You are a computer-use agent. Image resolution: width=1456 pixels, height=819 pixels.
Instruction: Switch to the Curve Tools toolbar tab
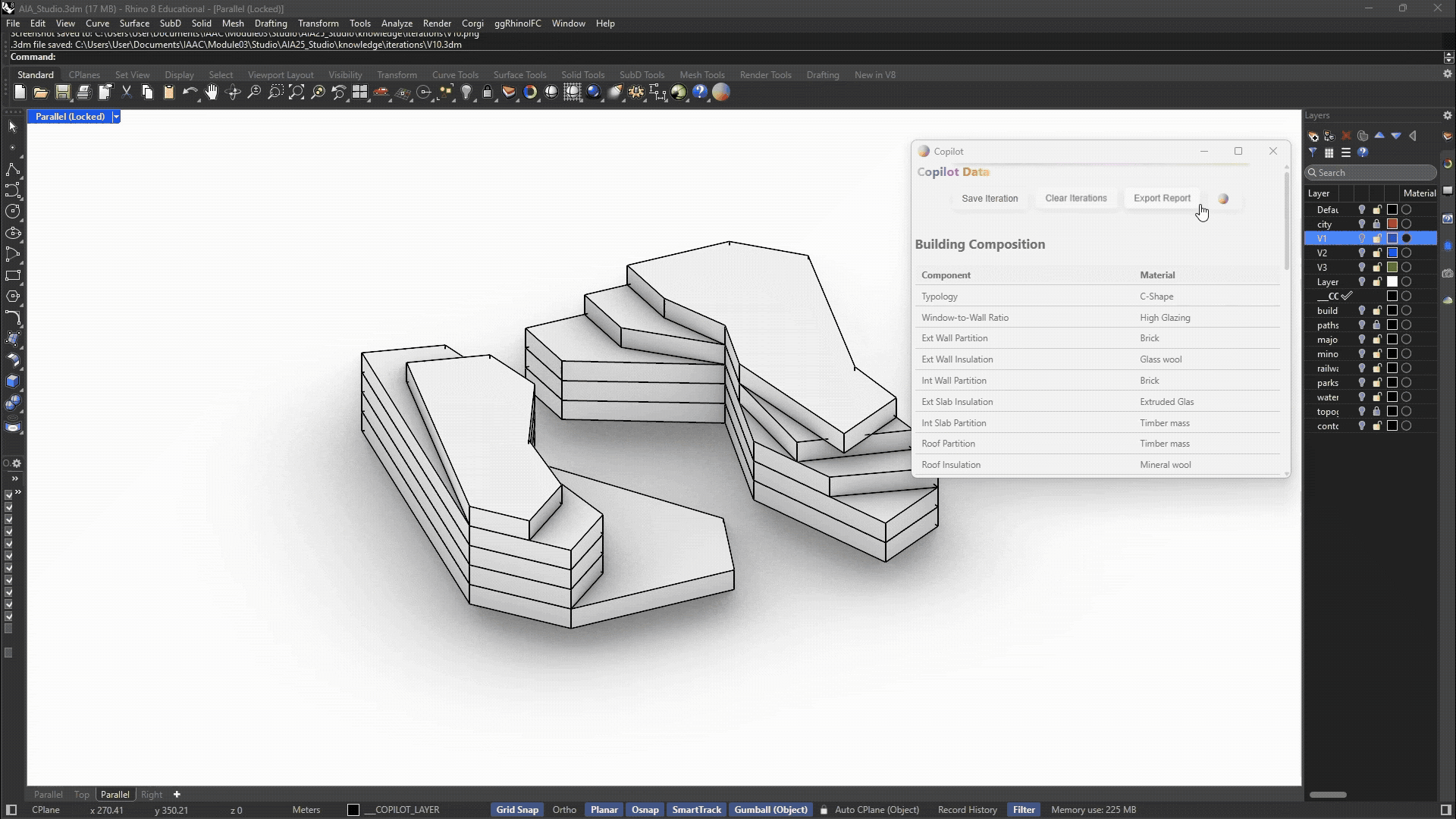(455, 75)
